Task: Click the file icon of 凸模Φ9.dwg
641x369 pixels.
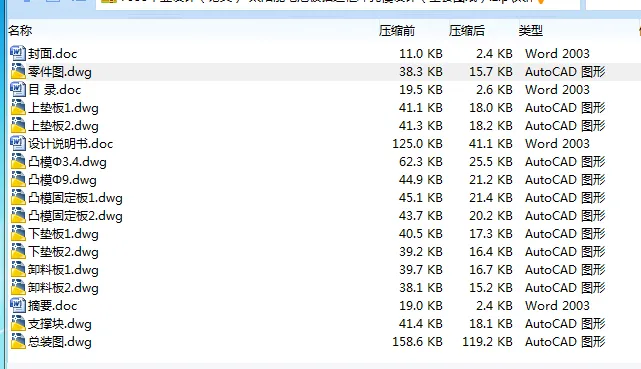Action: [18, 179]
